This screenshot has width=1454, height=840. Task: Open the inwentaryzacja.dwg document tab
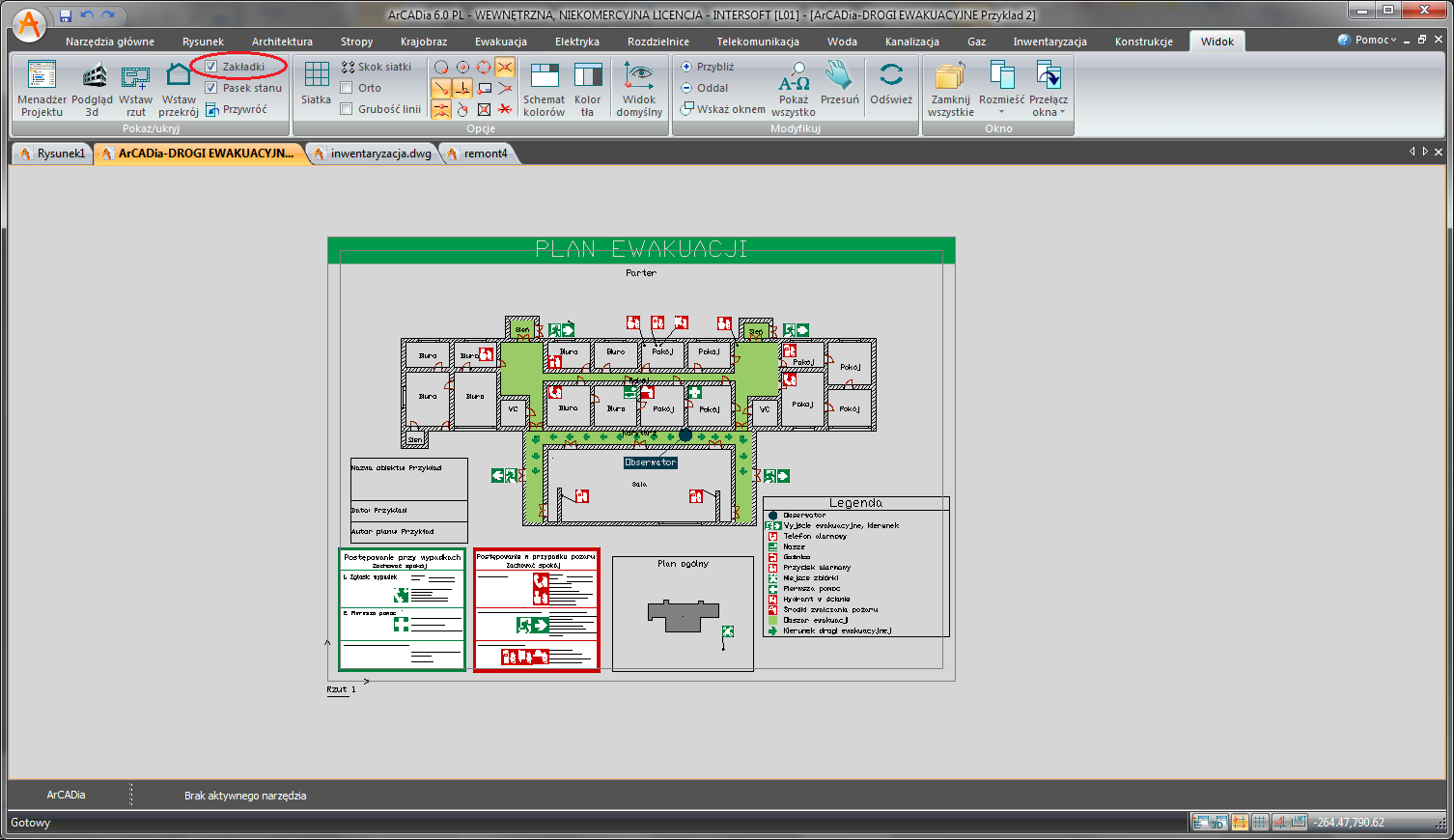coord(380,154)
